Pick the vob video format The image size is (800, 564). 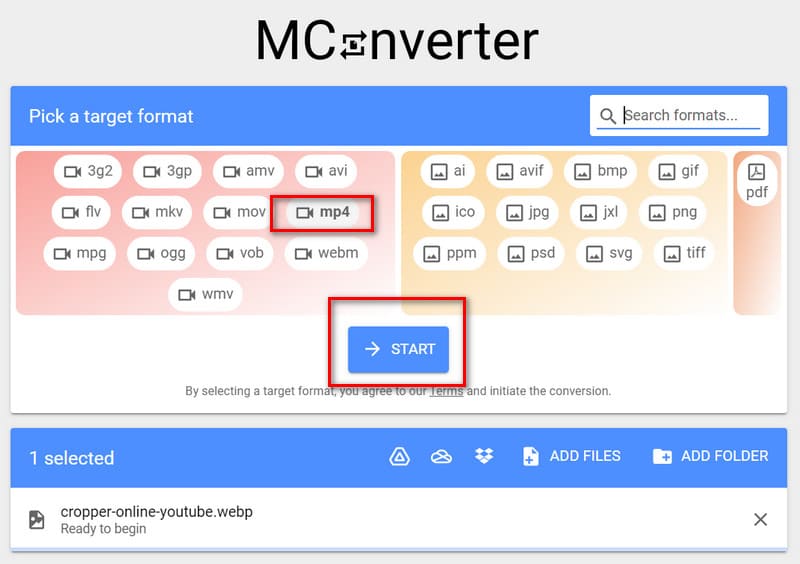coord(240,254)
